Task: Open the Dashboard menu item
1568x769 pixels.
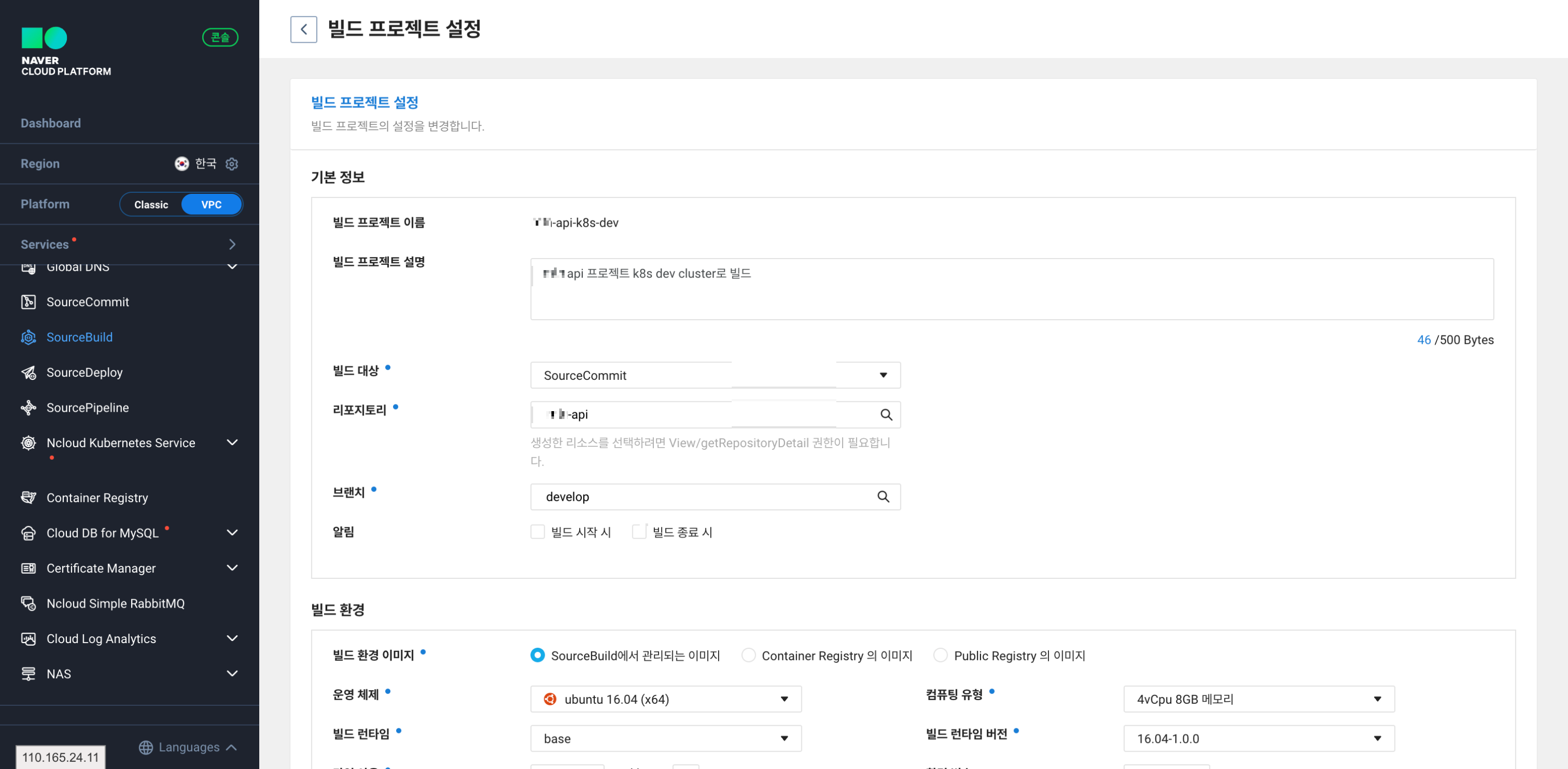Action: click(x=51, y=123)
